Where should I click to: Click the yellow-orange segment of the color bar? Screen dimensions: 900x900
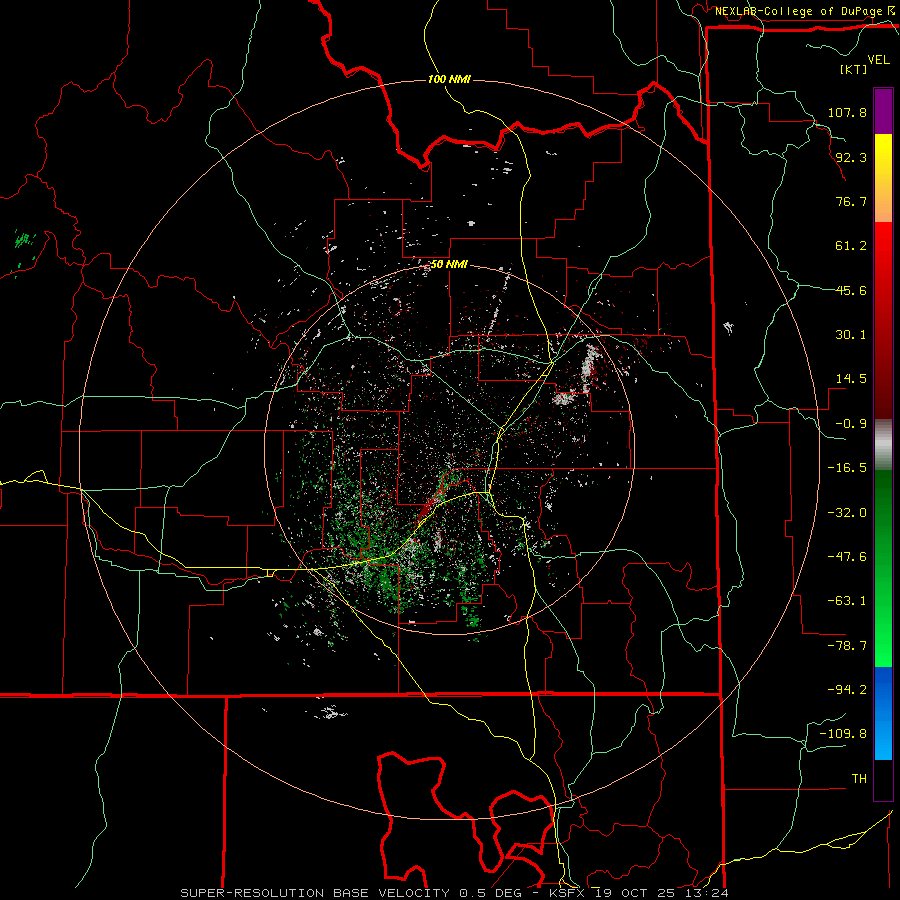point(883,178)
